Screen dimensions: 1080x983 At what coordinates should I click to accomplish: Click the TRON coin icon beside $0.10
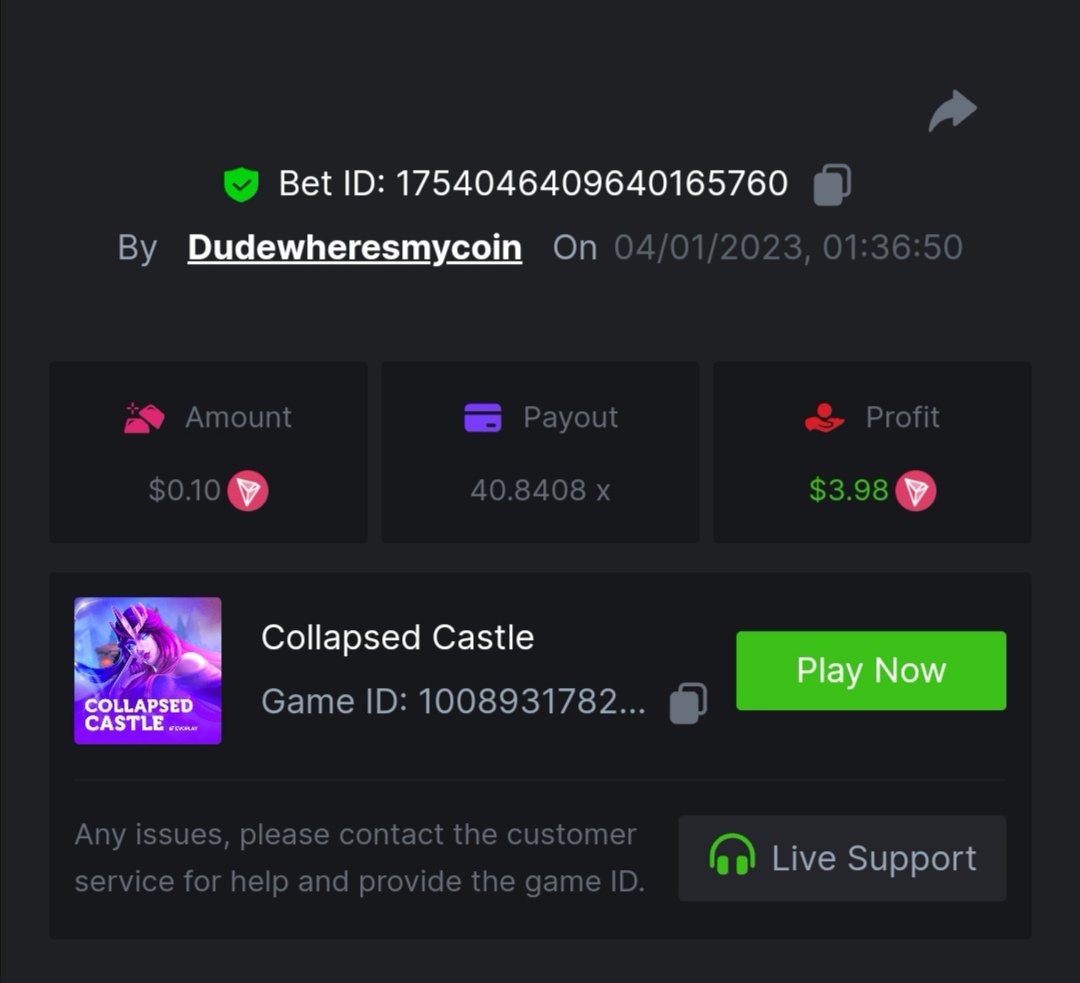(248, 491)
